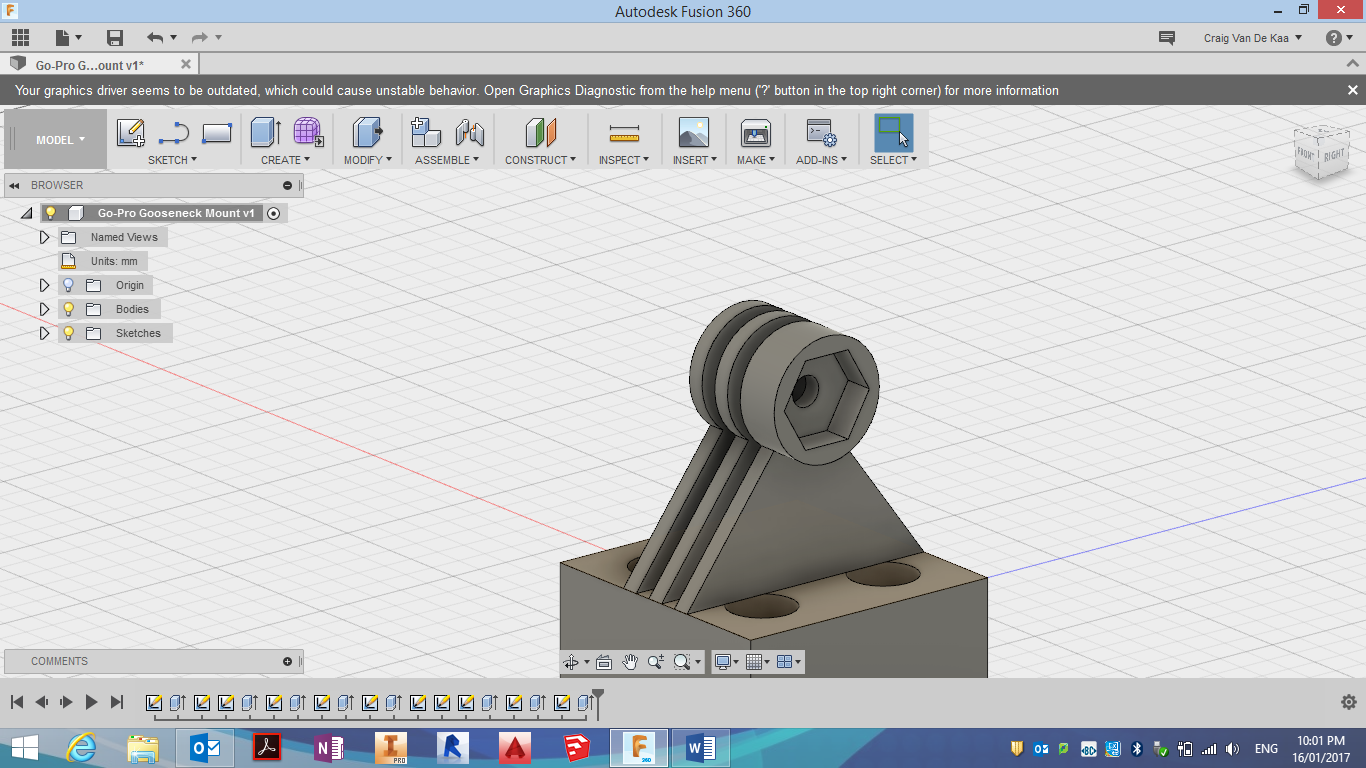1366x768 pixels.
Task: Click the timeline end position marker
Action: click(598, 703)
